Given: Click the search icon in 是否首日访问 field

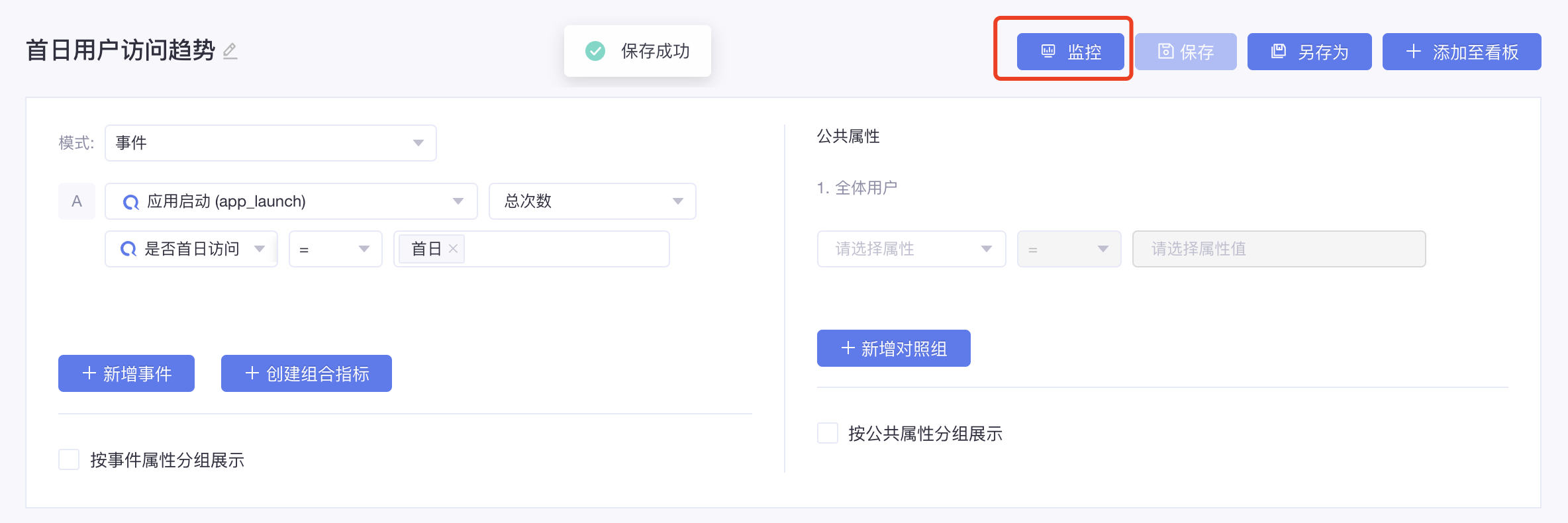Looking at the screenshot, I should tap(128, 250).
